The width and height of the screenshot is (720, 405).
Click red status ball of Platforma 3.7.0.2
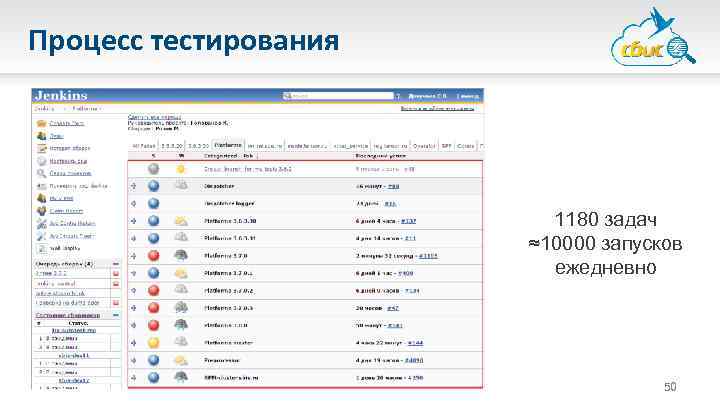point(153,290)
